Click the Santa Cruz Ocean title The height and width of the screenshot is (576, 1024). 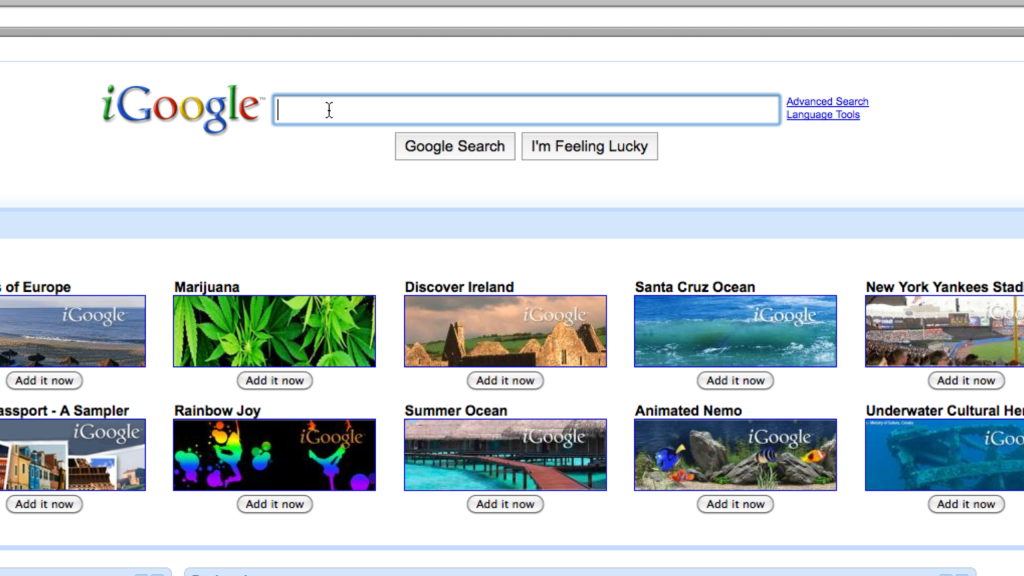click(695, 287)
